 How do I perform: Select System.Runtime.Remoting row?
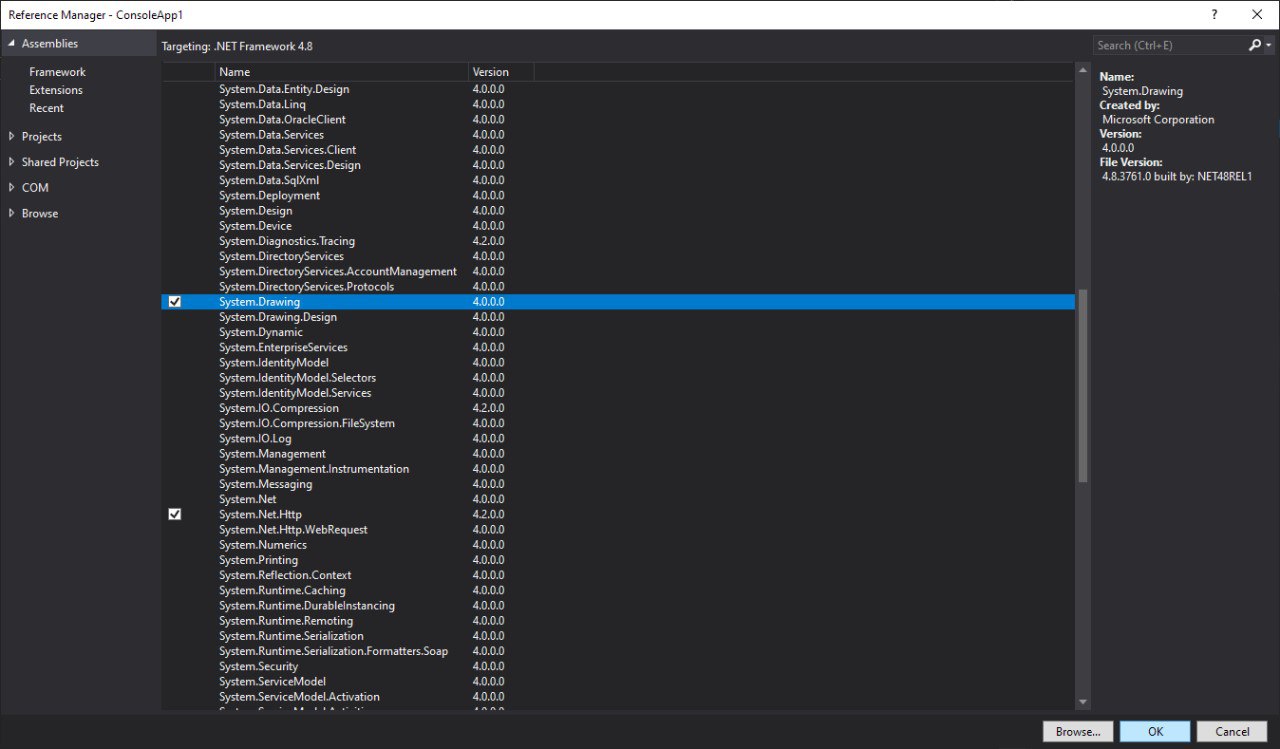618,621
